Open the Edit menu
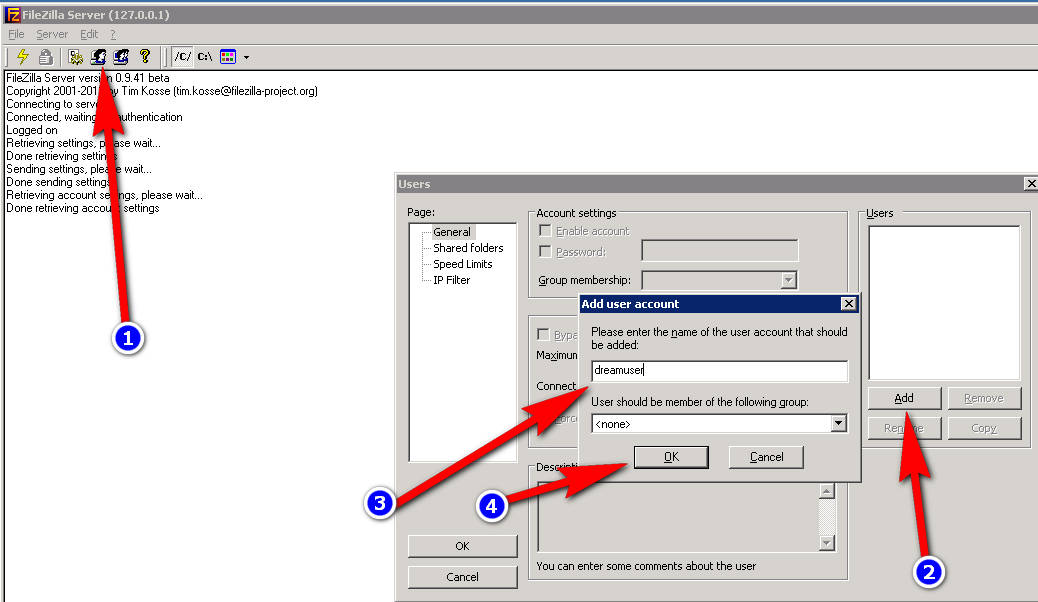The image size is (1038, 602). click(89, 34)
